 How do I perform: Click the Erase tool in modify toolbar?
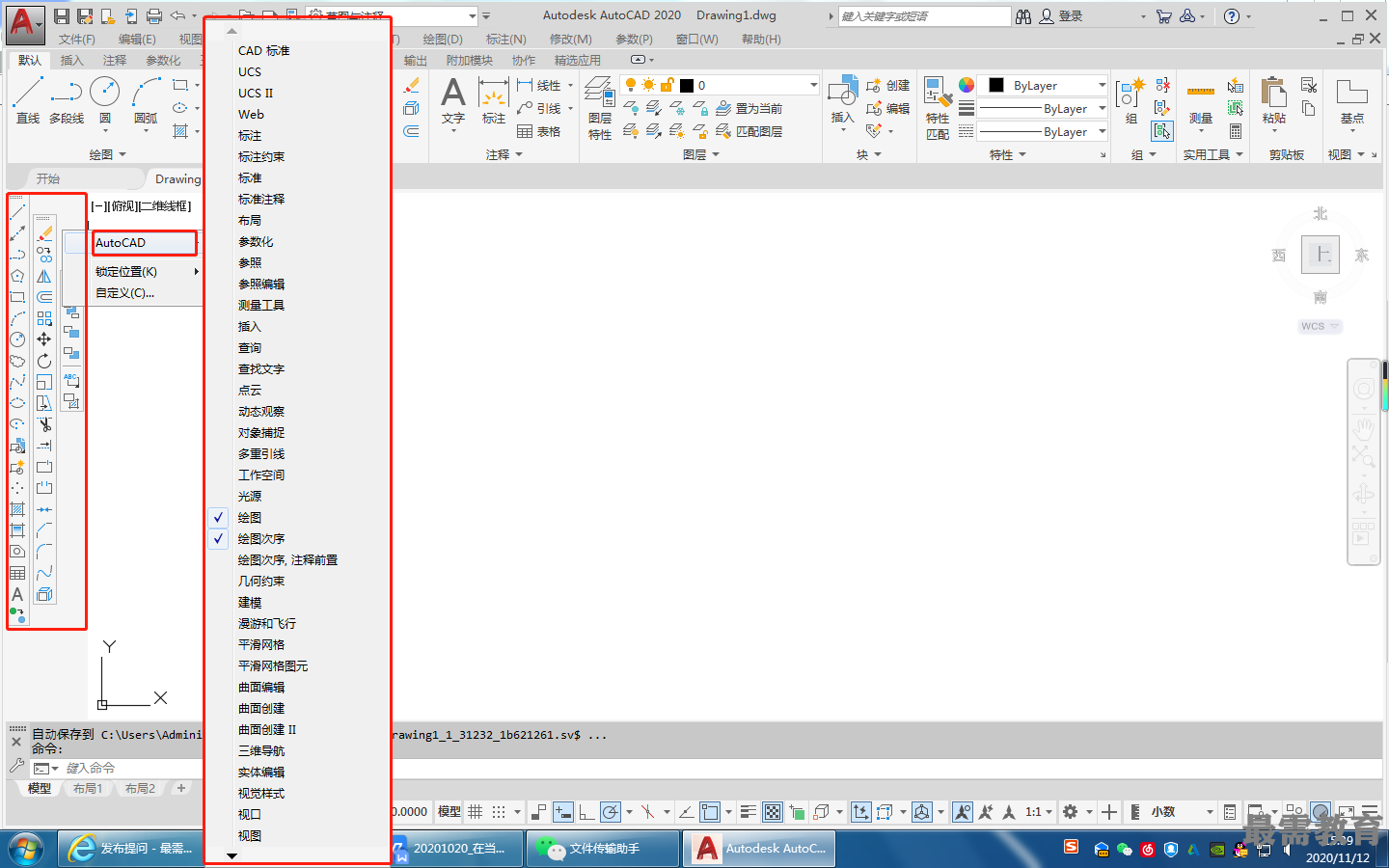pyautogui.click(x=44, y=233)
